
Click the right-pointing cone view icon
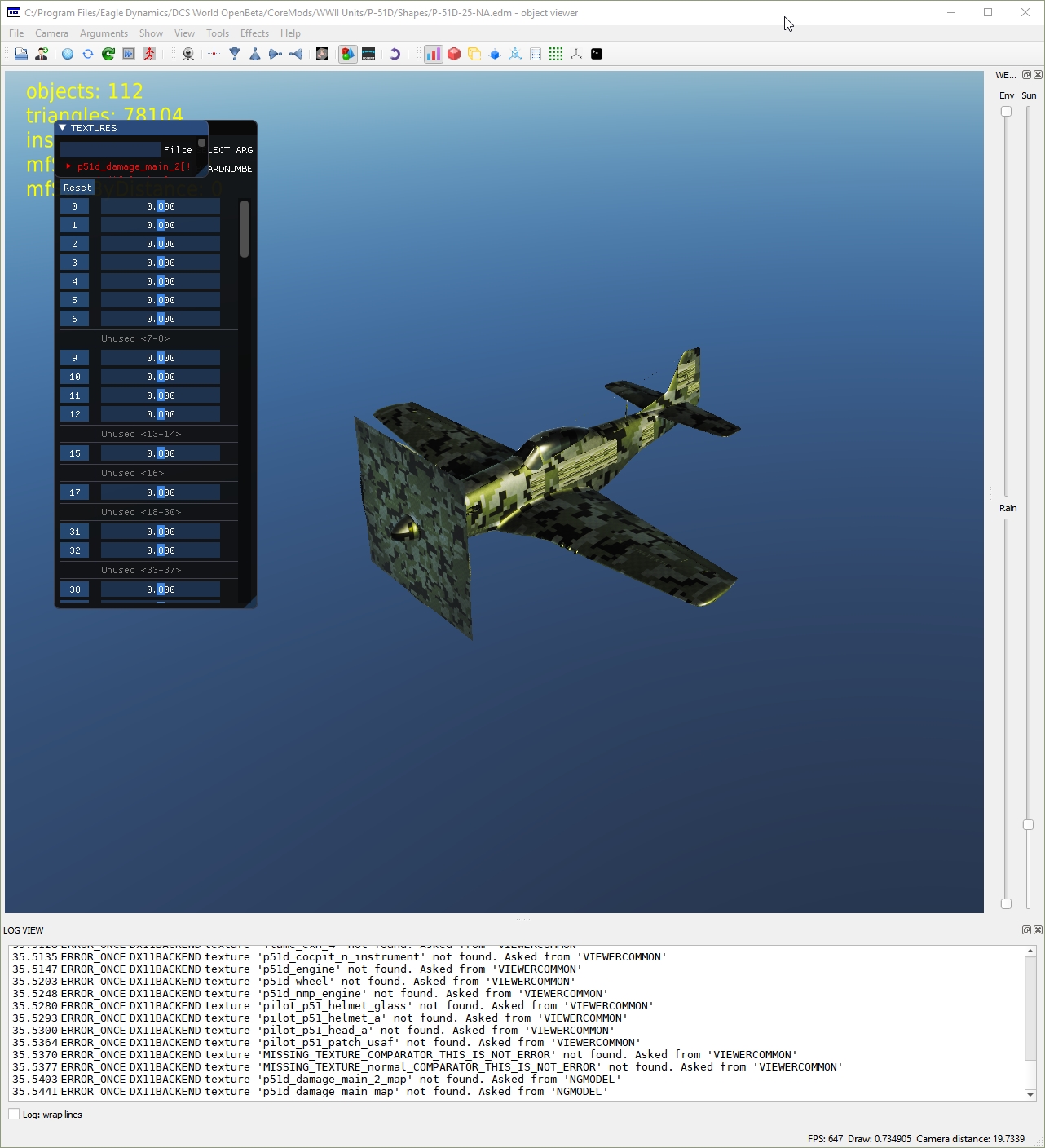(276, 54)
